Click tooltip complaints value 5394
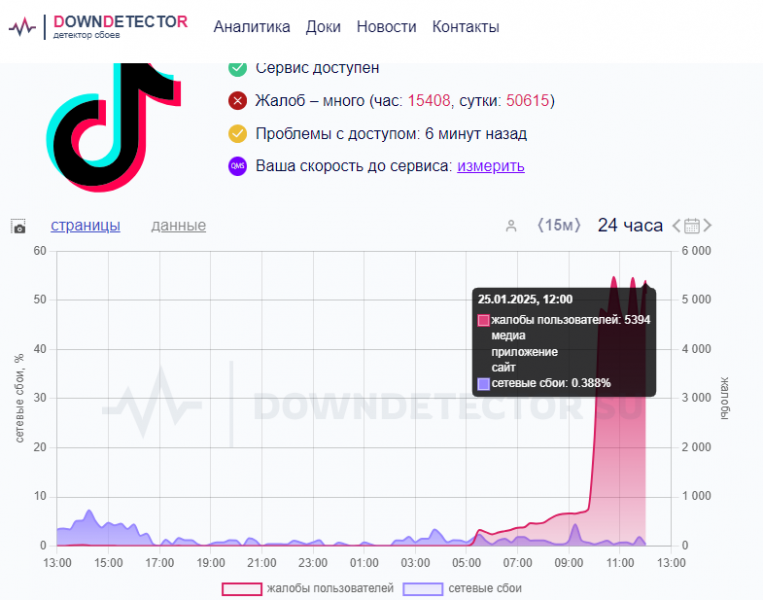This screenshot has width=763, height=600. [637, 320]
